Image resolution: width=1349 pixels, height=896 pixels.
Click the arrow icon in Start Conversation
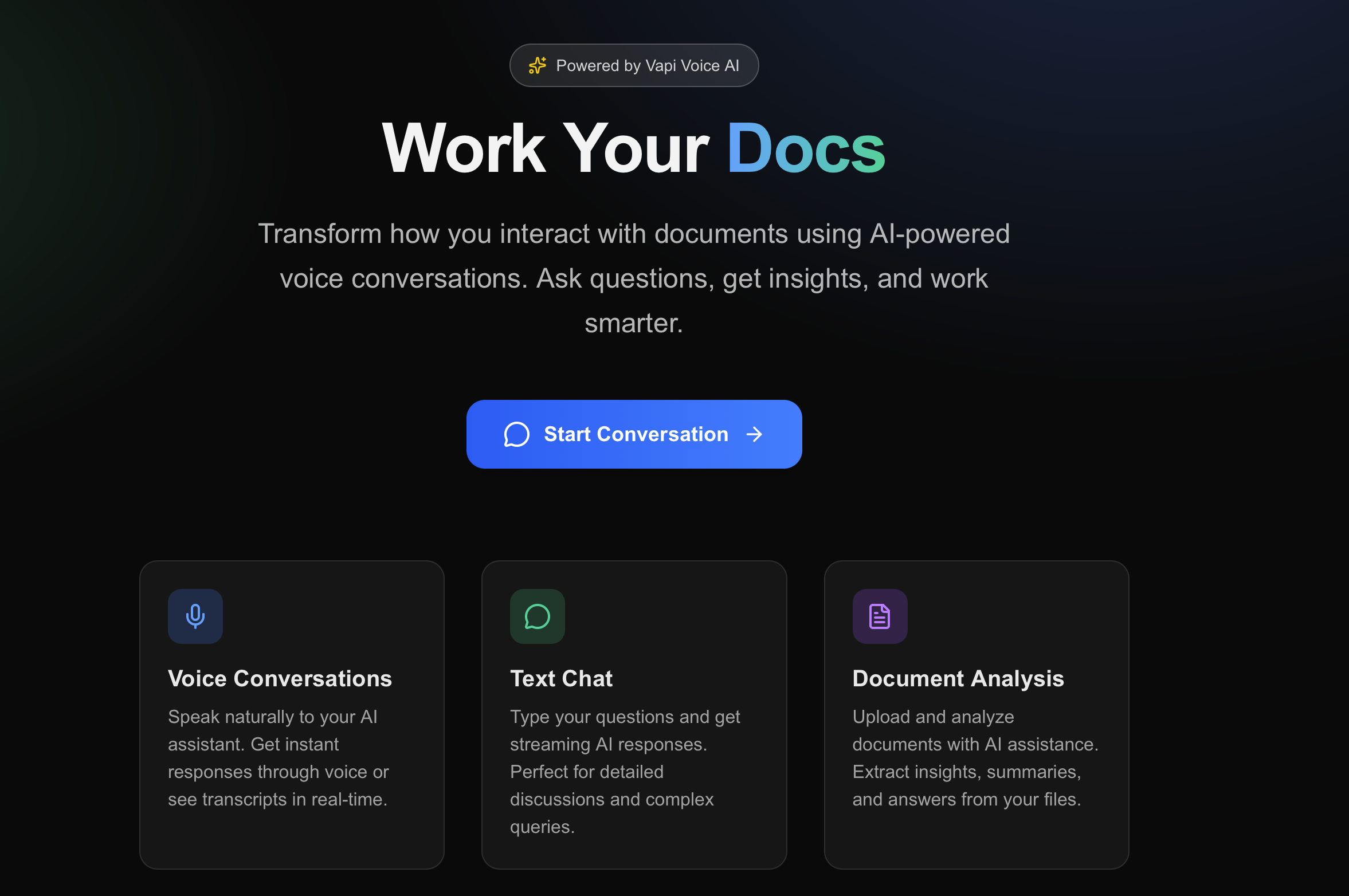755,434
